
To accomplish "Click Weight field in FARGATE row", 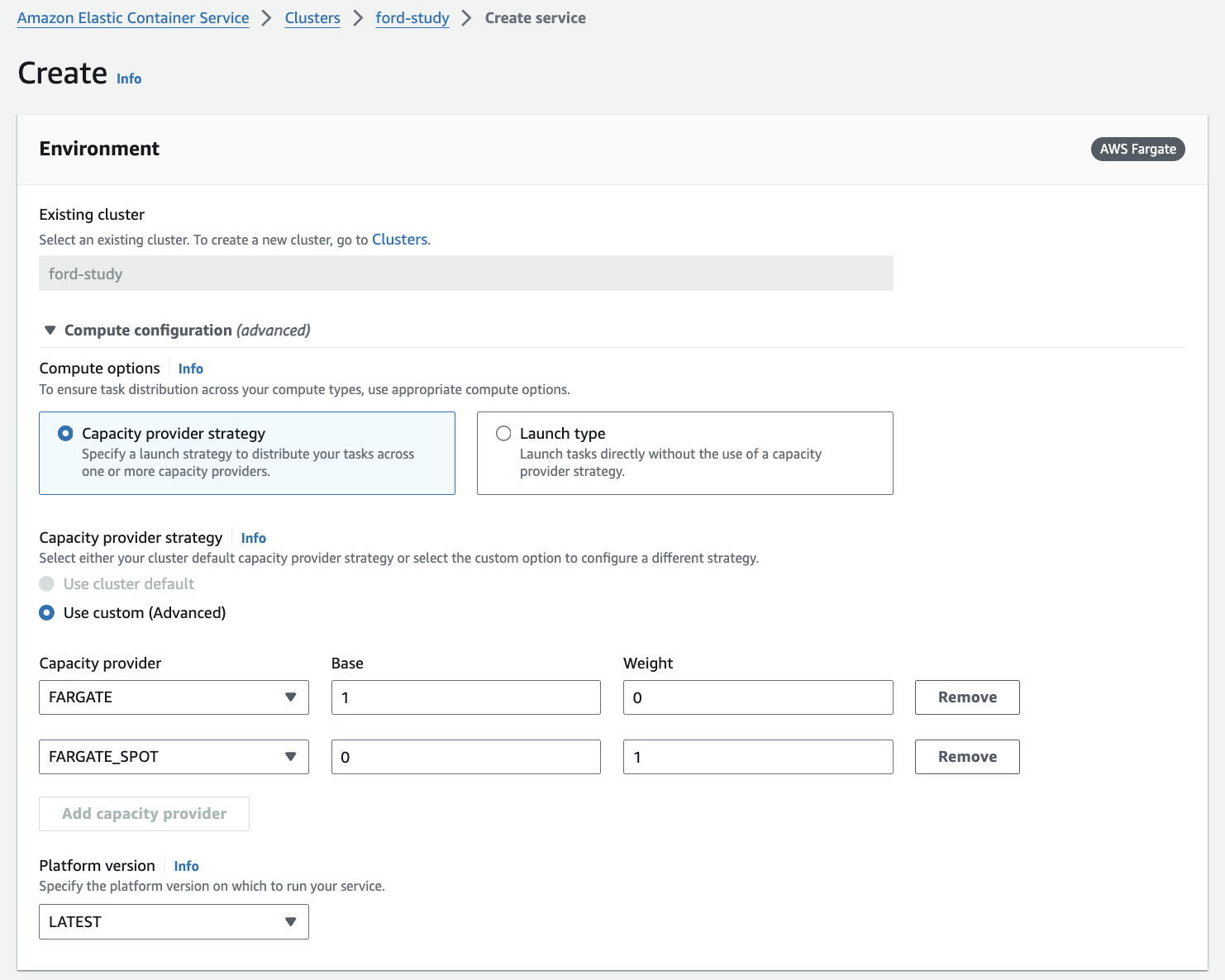I will tap(758, 697).
